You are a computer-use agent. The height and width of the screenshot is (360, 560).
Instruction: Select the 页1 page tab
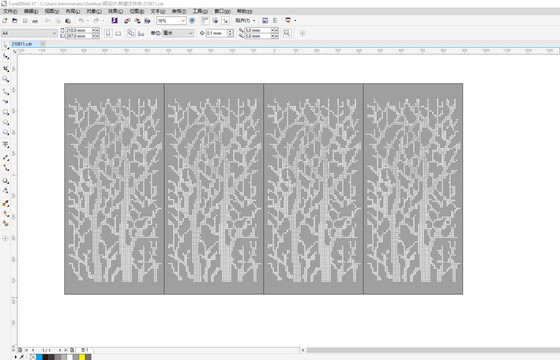coord(85,350)
